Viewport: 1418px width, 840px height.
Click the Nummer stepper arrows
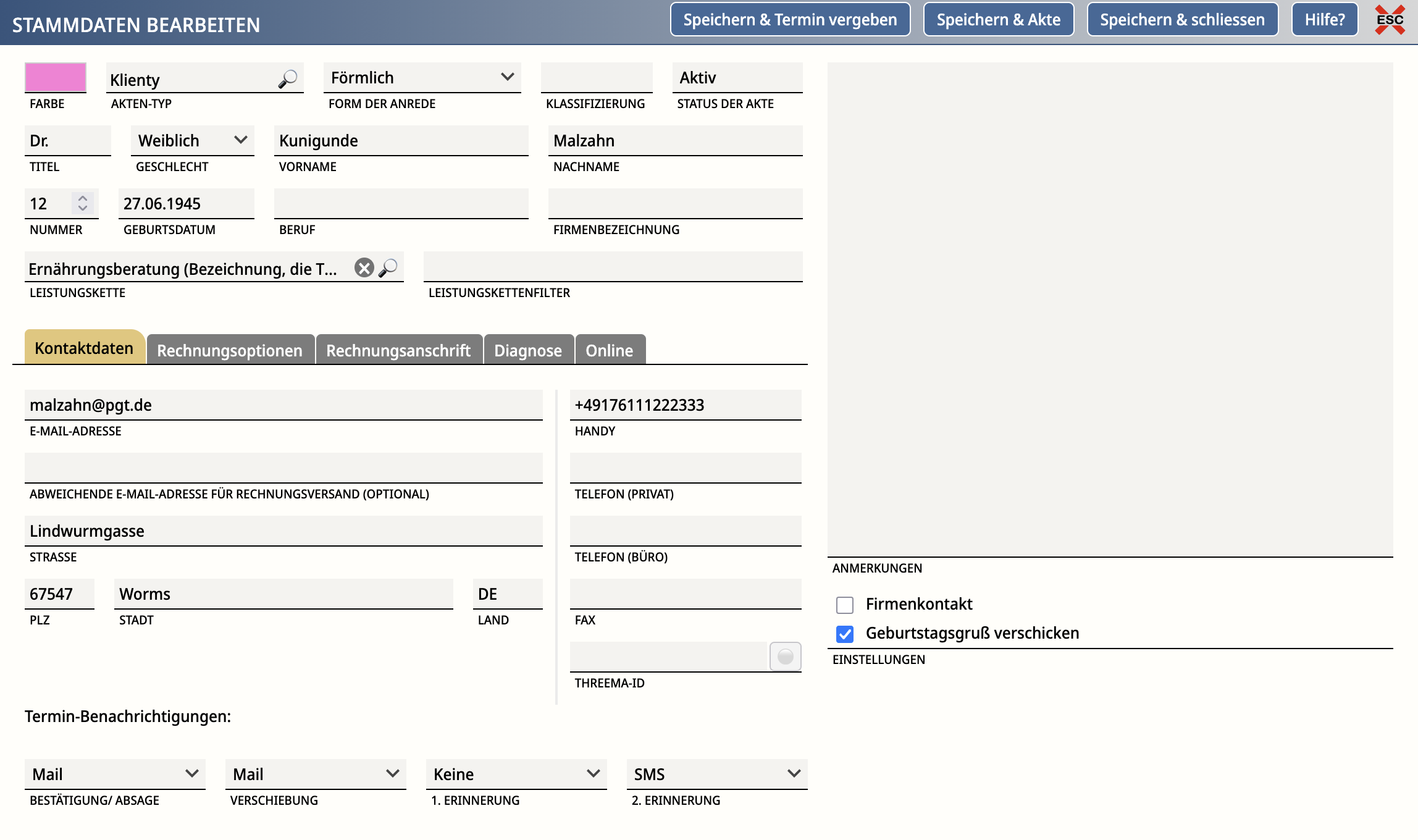point(82,203)
